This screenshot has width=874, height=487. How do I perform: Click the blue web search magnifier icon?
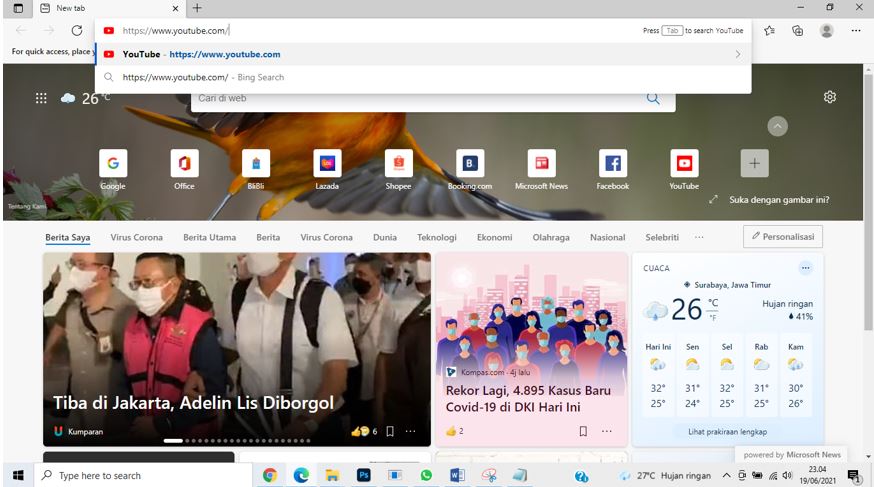[653, 98]
